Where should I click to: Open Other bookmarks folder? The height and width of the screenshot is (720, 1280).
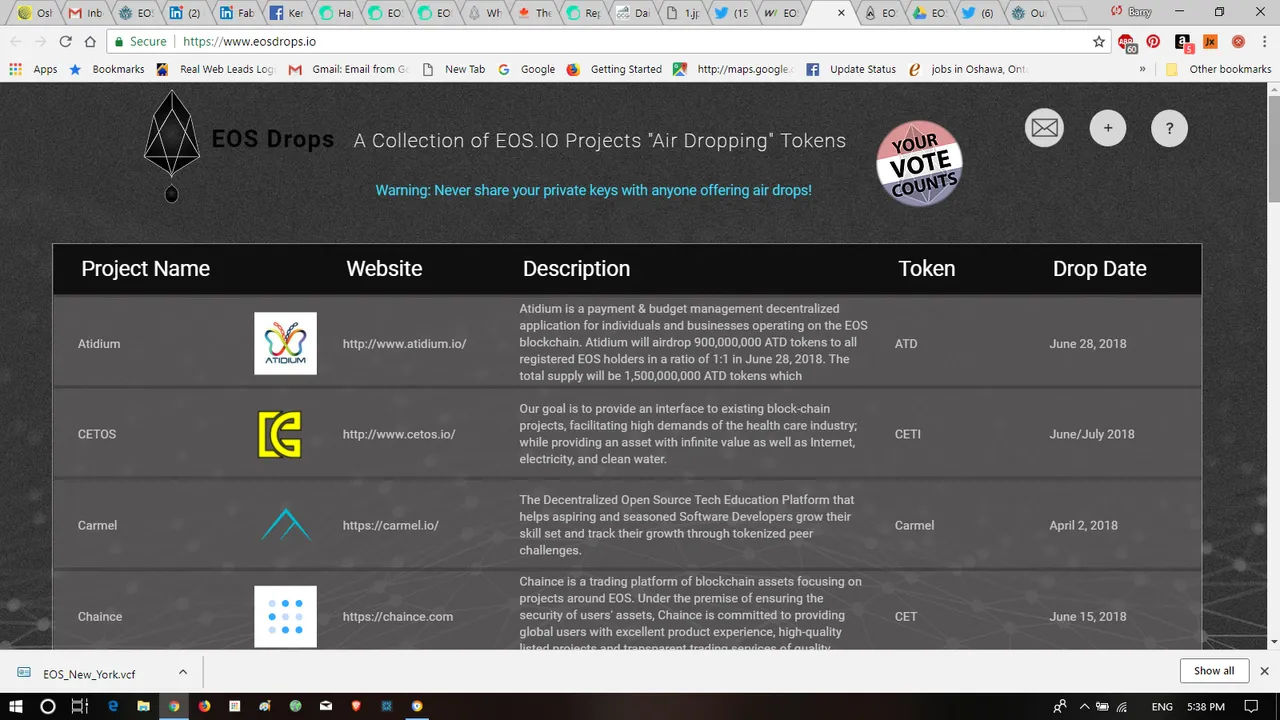pos(1218,69)
